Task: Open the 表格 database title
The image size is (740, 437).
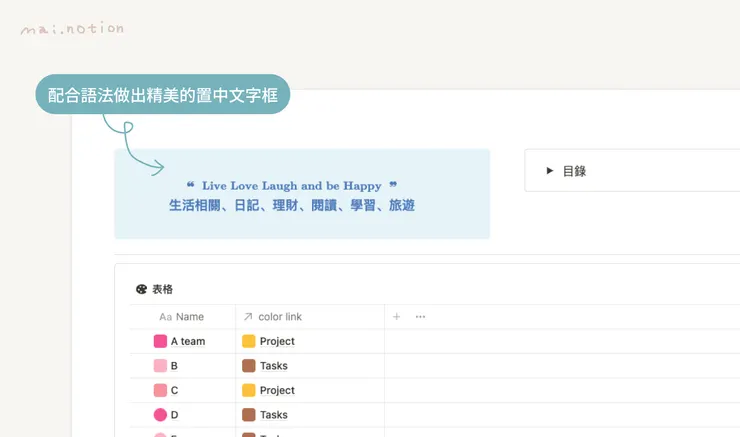Action: click(x=162, y=289)
